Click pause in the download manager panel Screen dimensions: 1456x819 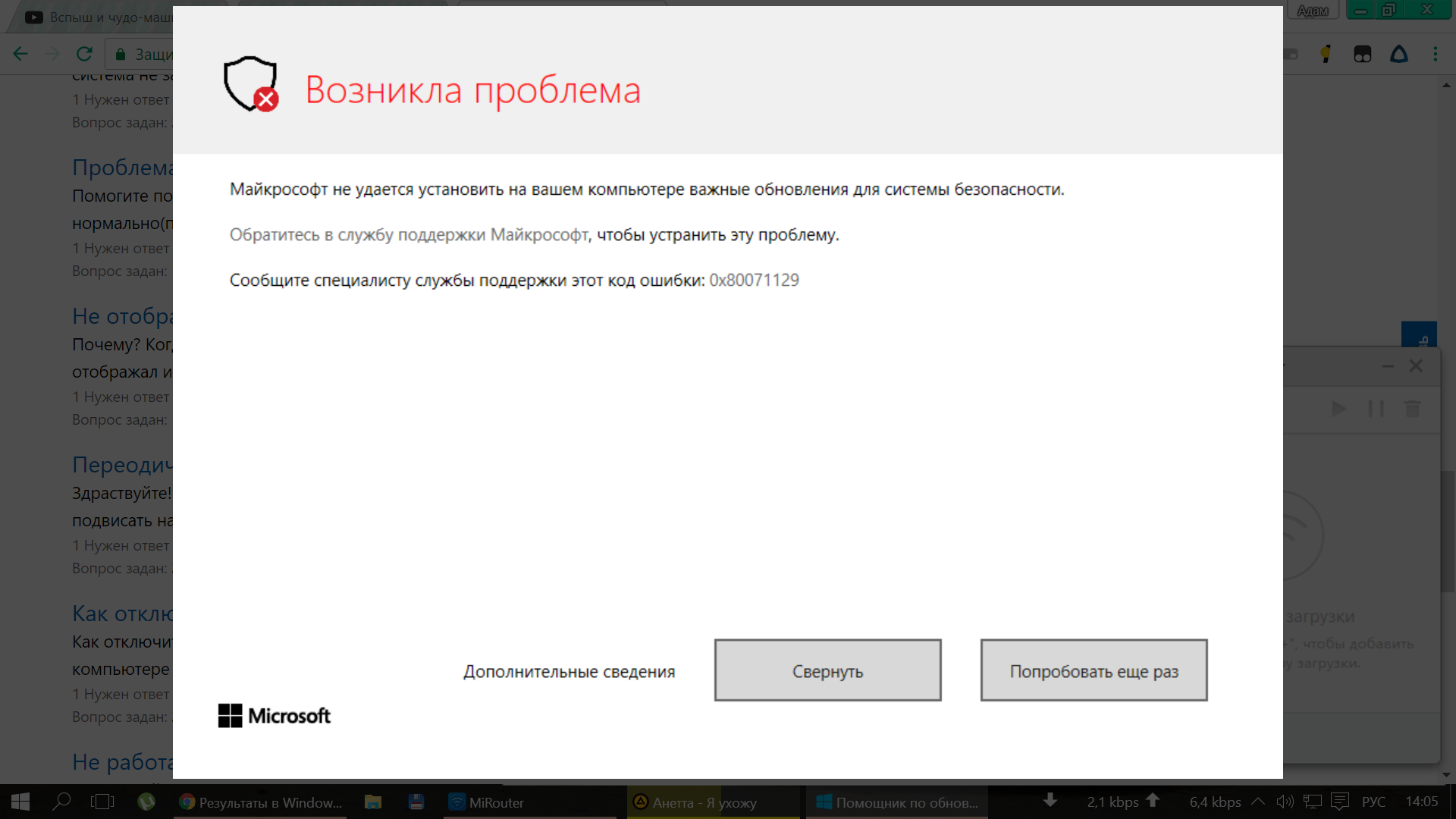point(1376,409)
